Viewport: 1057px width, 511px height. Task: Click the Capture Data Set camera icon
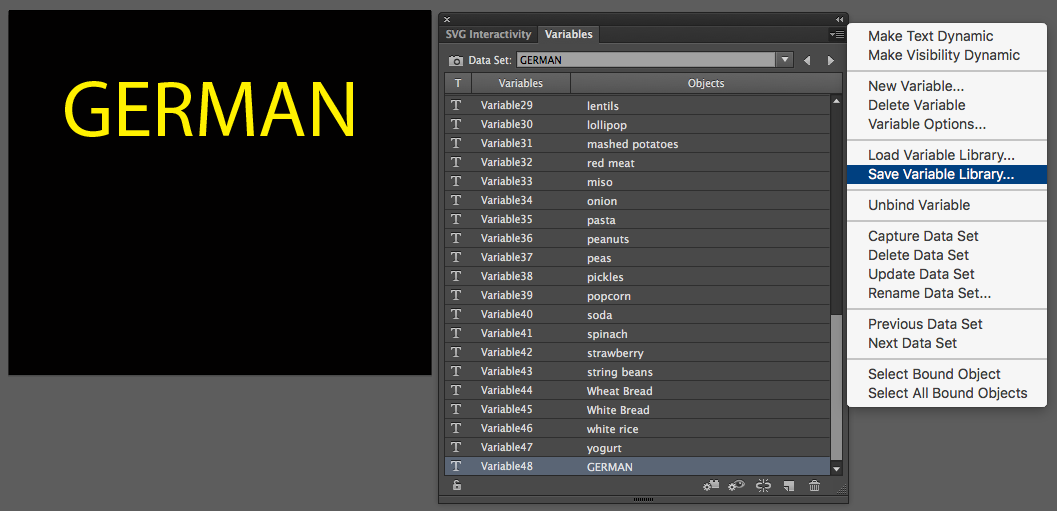coord(456,61)
